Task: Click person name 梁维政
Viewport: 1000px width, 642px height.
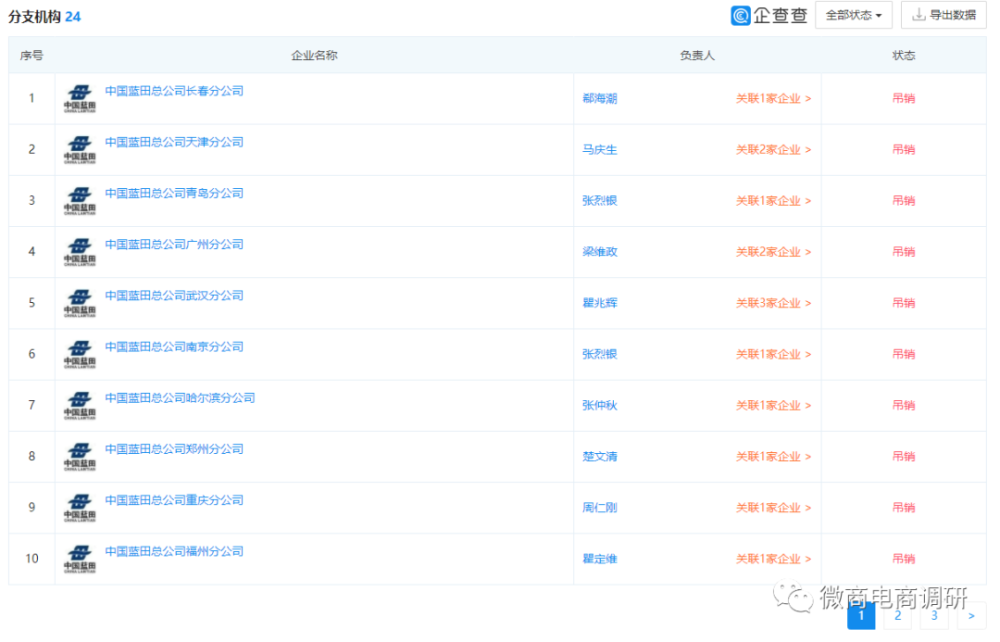Action: coord(599,252)
